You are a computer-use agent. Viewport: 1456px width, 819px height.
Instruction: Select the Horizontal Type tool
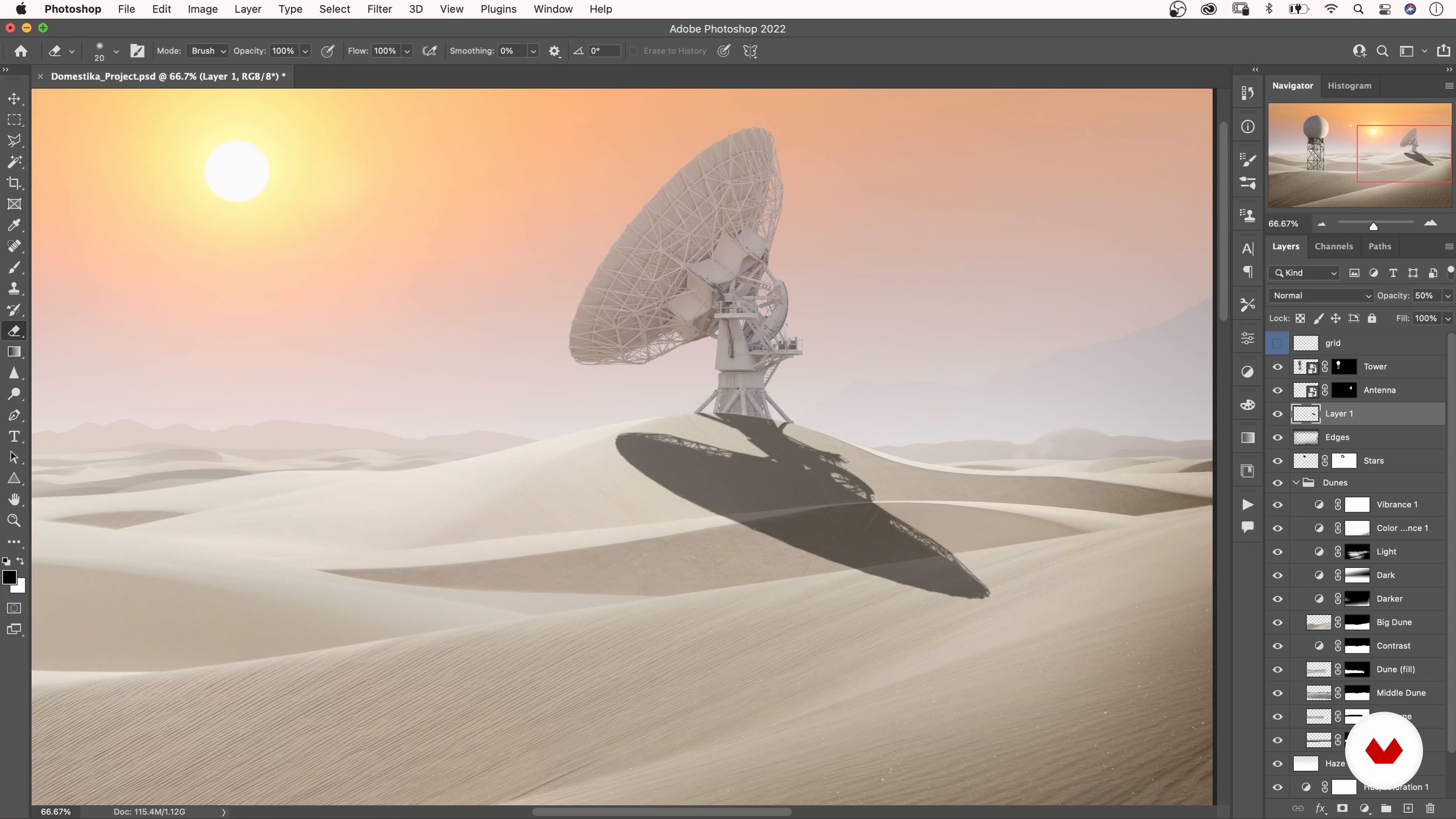[14, 436]
